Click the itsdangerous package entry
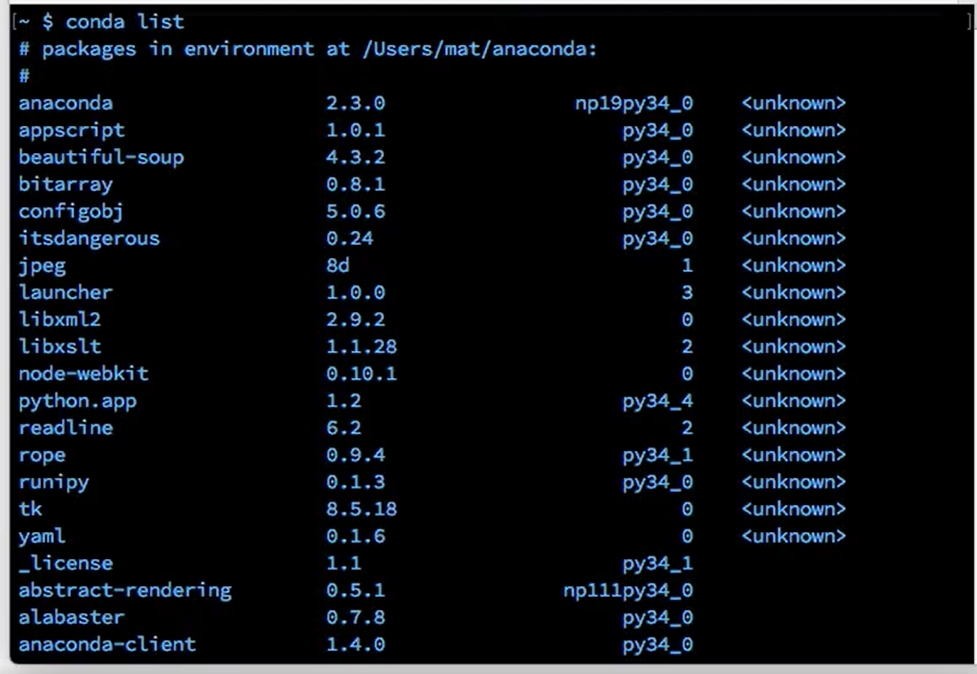Screen dimensions: 977x674 [x=89, y=238]
